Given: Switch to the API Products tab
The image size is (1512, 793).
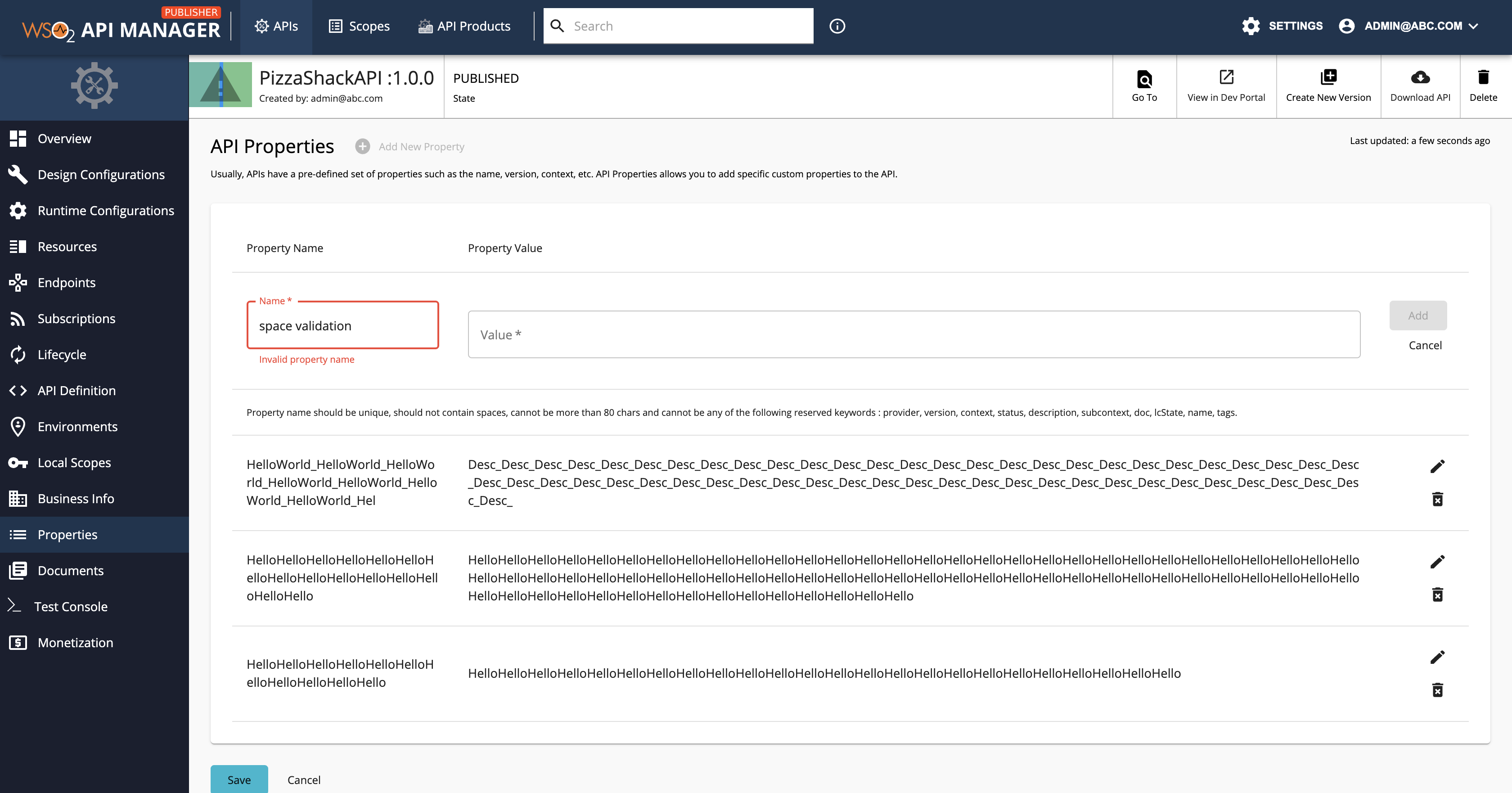Looking at the screenshot, I should tap(463, 26).
